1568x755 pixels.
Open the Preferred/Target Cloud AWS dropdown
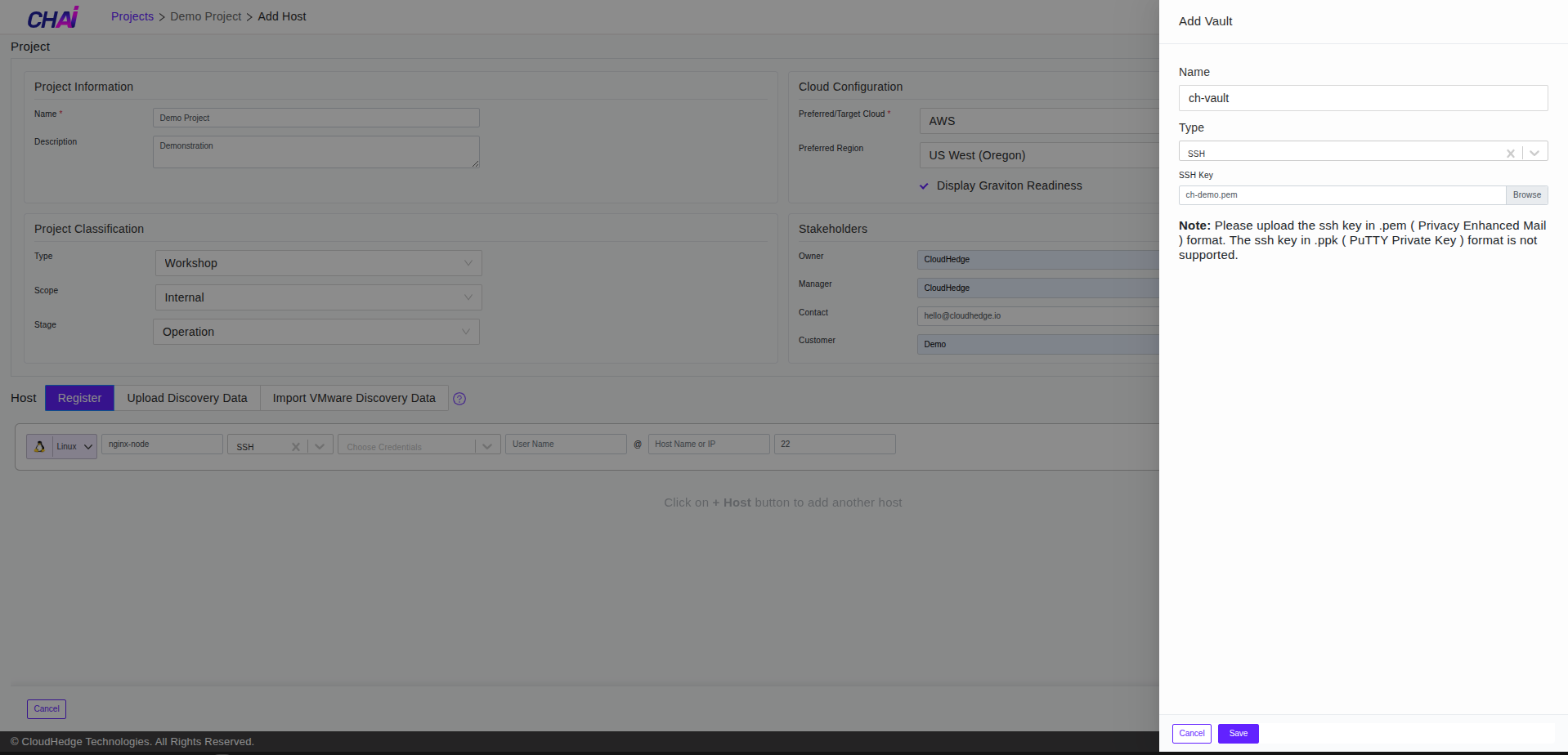click(1039, 121)
